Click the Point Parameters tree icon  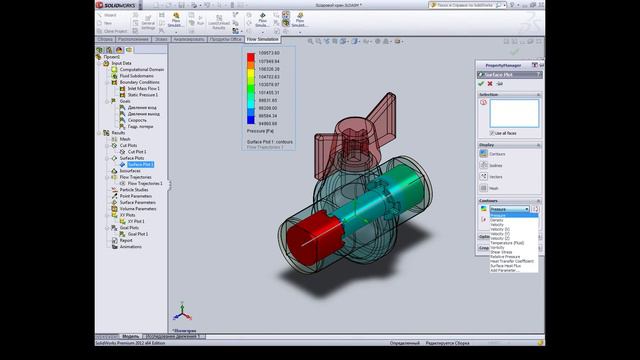tap(114, 196)
